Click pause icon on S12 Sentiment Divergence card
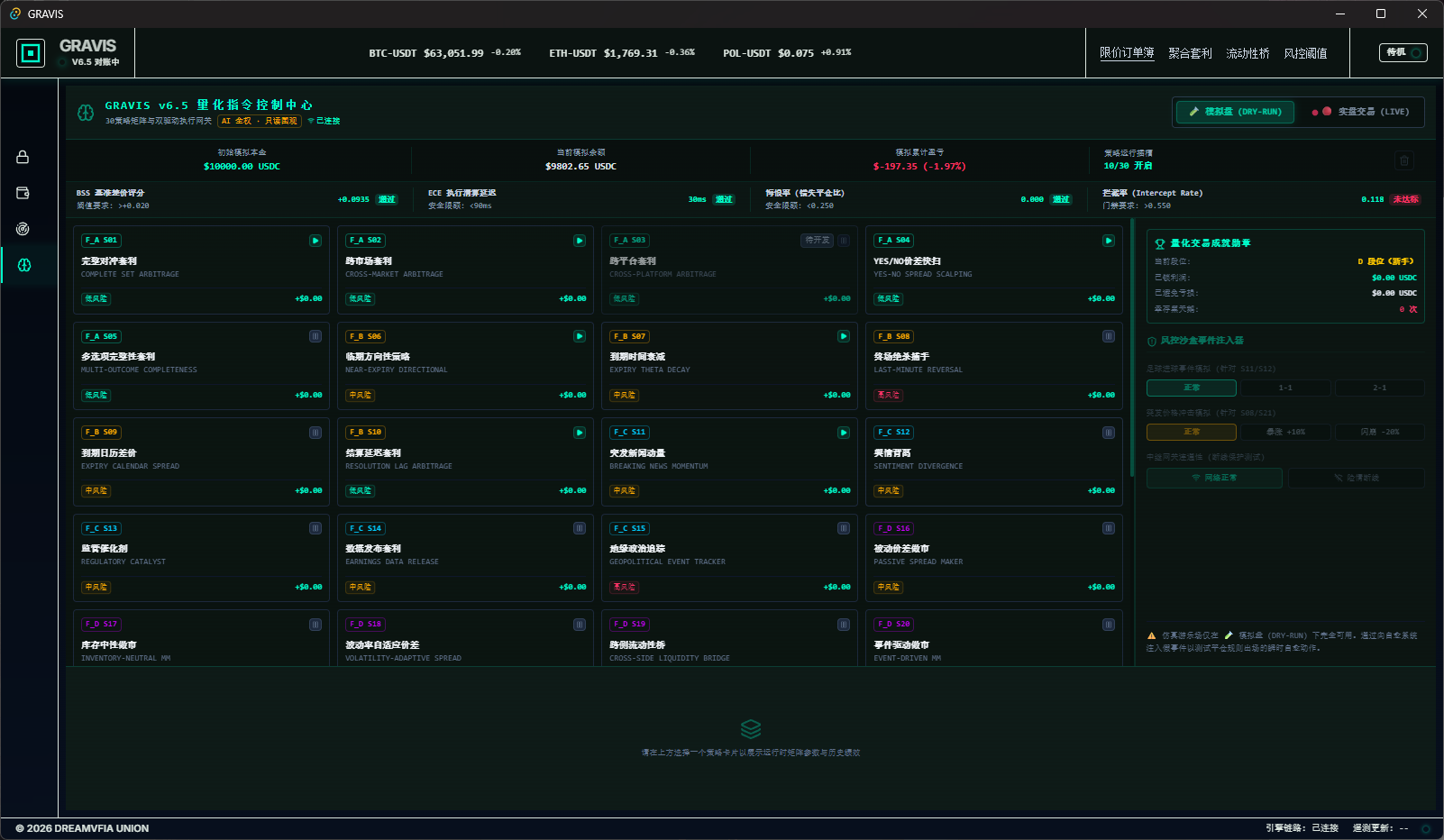This screenshot has width=1444, height=840. coord(1109,433)
